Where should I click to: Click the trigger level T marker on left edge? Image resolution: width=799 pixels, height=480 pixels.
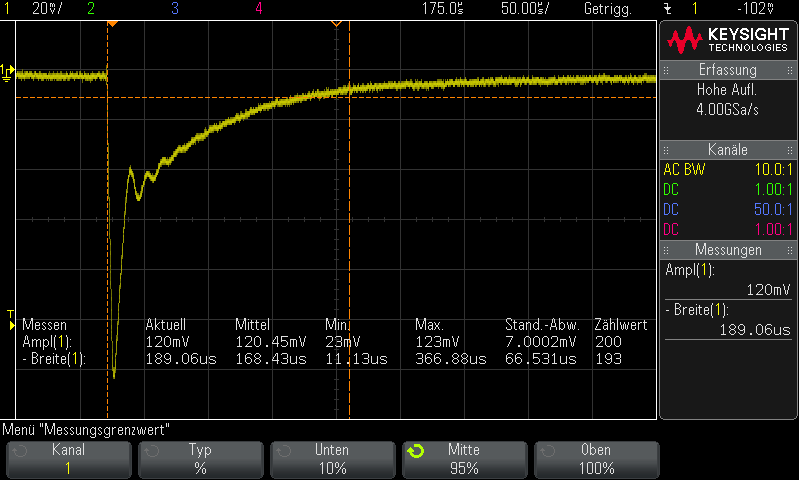pos(10,319)
